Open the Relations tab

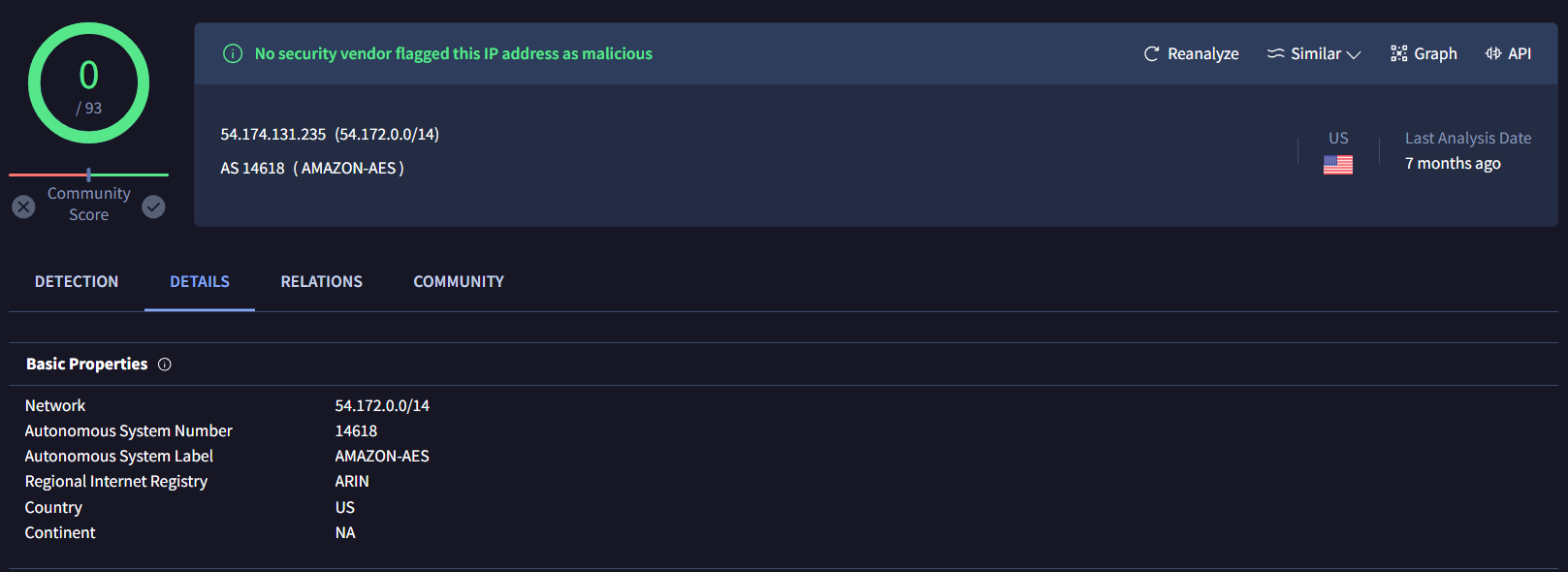click(321, 282)
